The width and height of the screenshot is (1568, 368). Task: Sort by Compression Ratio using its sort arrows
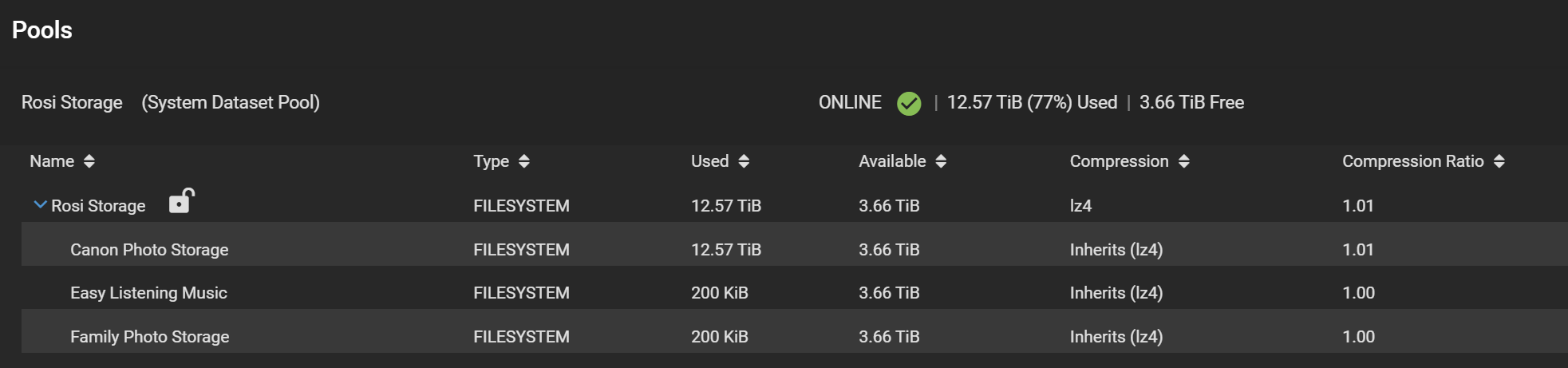click(1499, 161)
